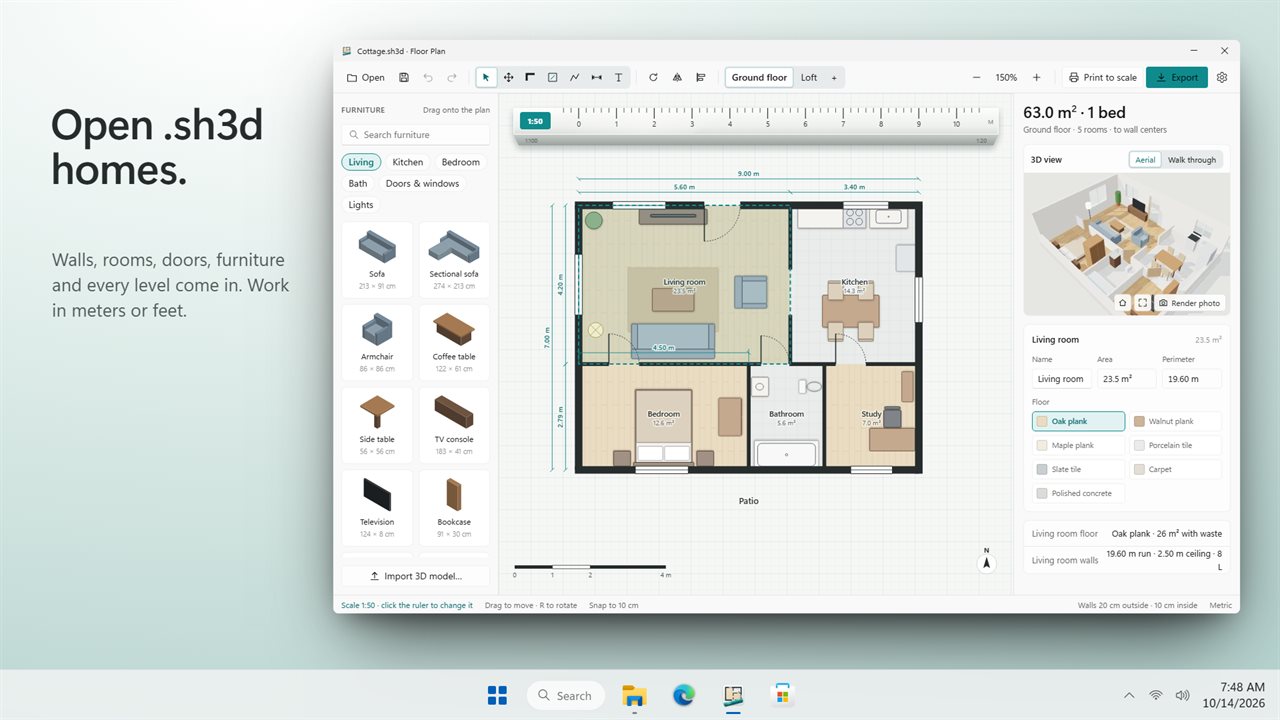Click Import 3D model button
Viewport: 1280px width, 720px height.
point(416,576)
